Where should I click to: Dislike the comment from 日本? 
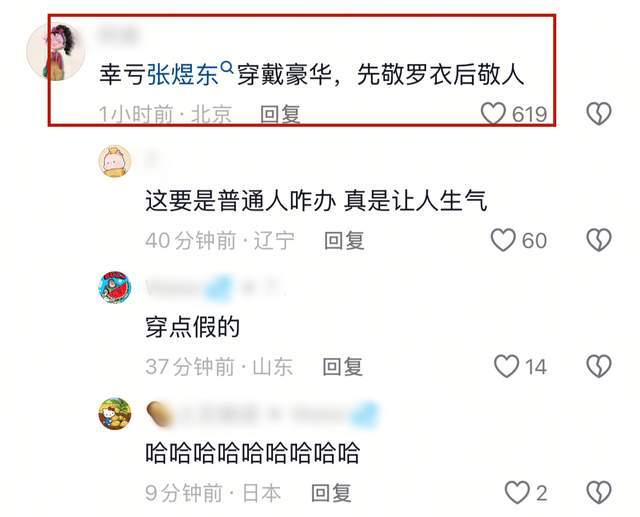pos(599,493)
